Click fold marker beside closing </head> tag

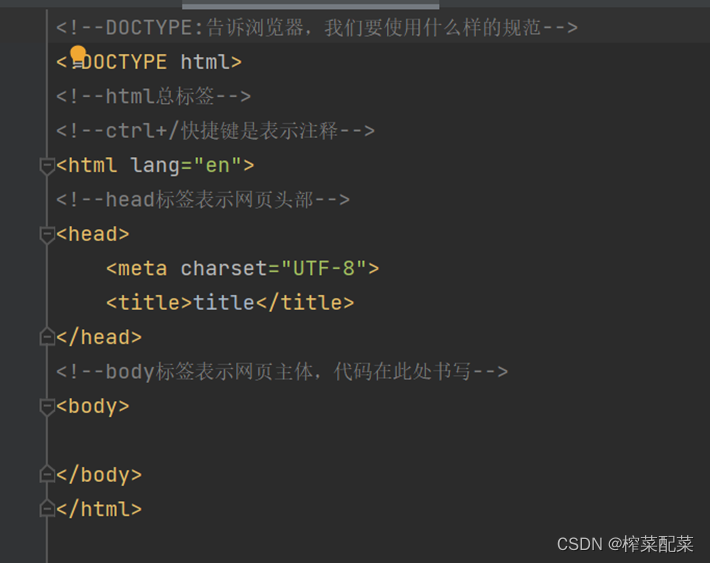(x=47, y=338)
